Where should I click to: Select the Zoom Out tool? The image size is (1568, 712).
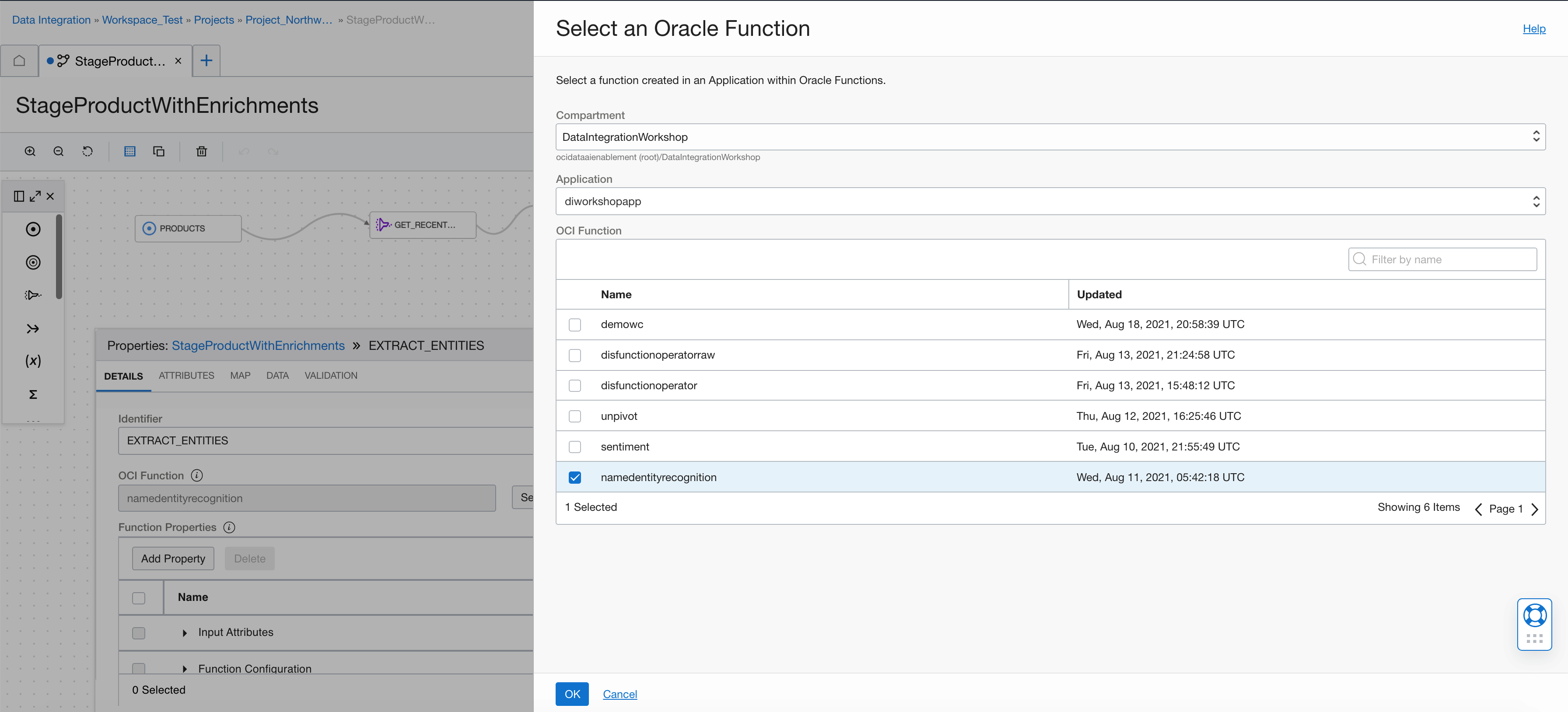tap(59, 151)
